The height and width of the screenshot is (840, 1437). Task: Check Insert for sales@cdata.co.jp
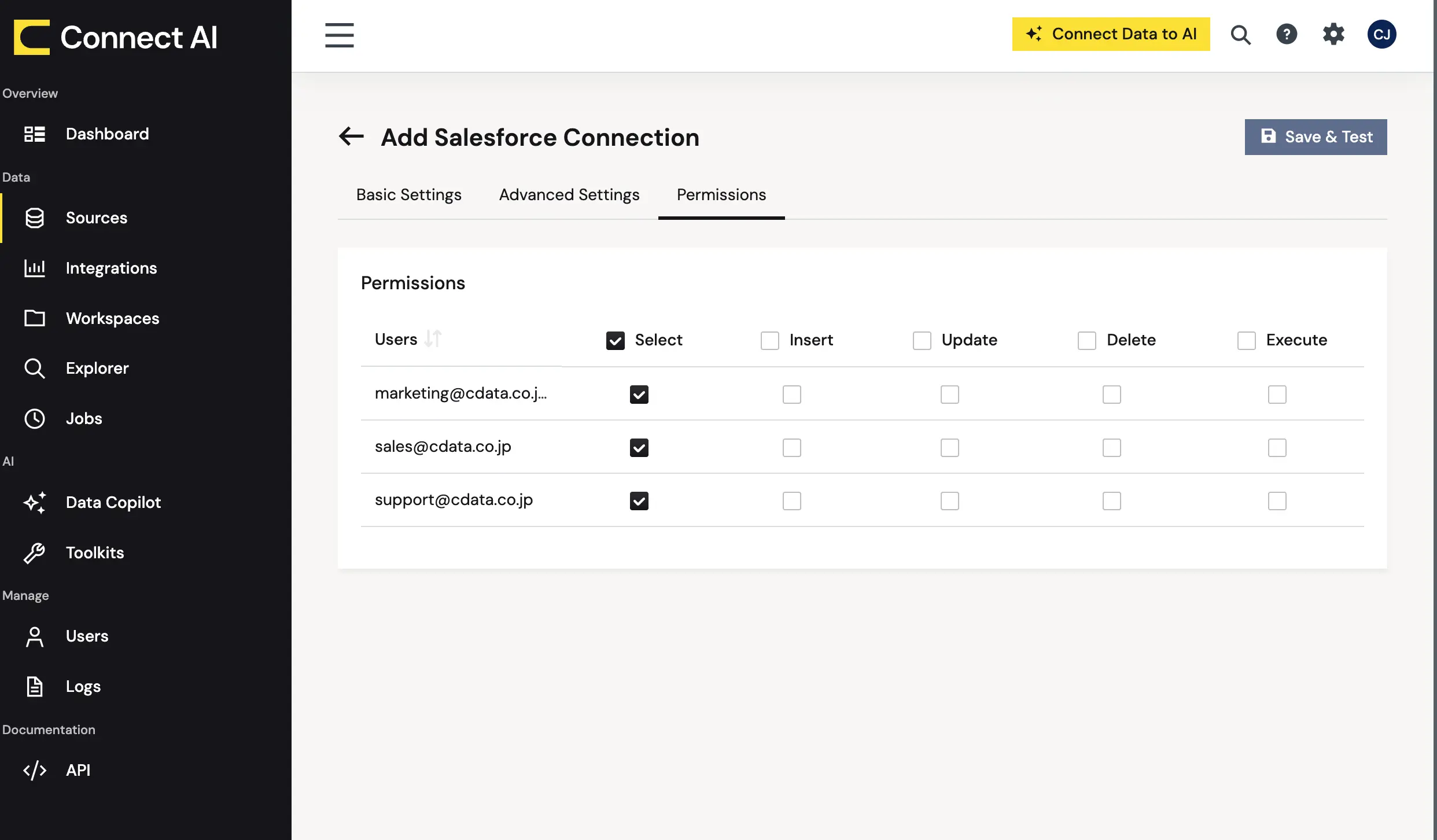click(792, 448)
